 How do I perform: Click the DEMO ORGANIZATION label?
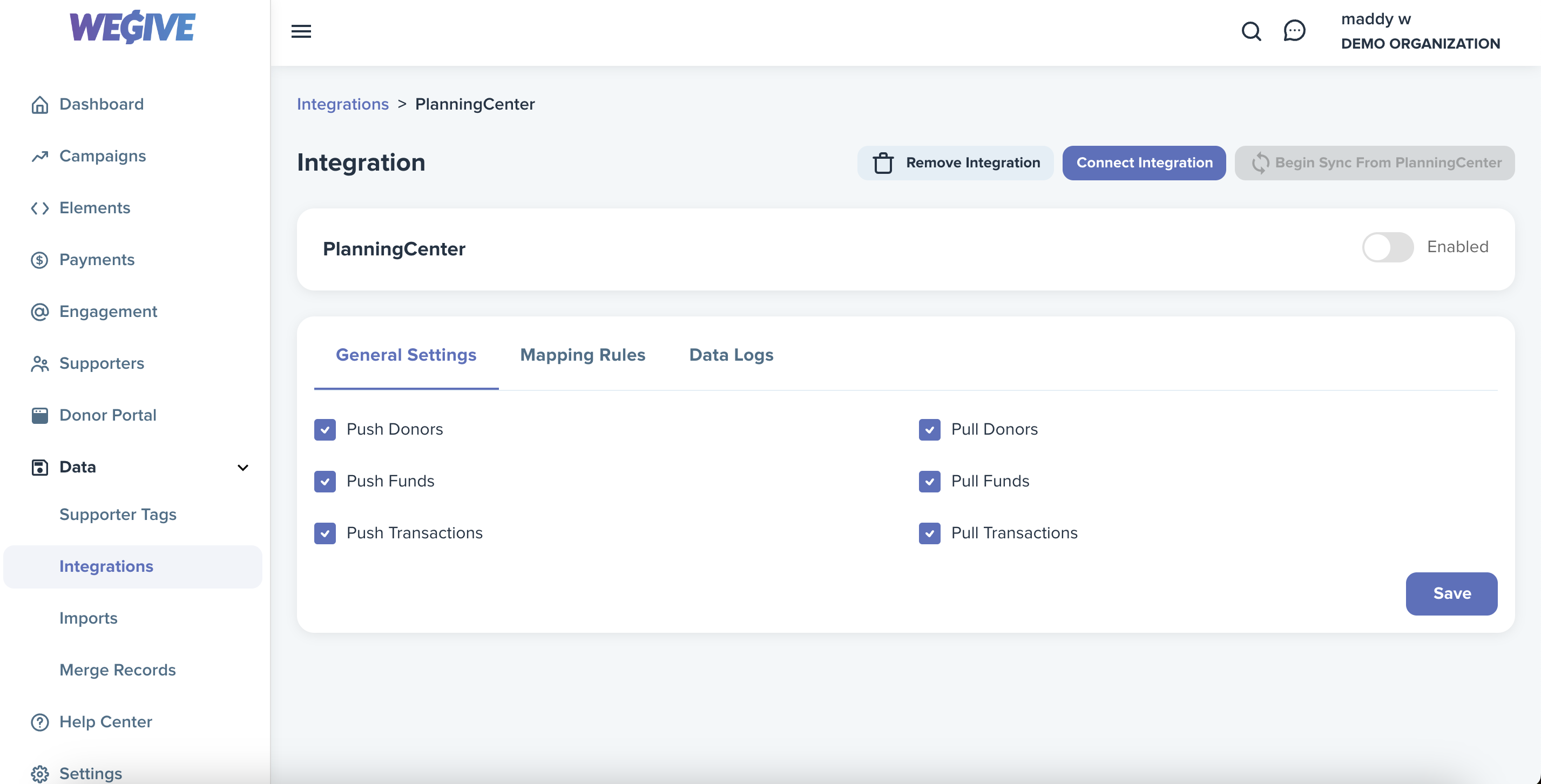click(1420, 44)
